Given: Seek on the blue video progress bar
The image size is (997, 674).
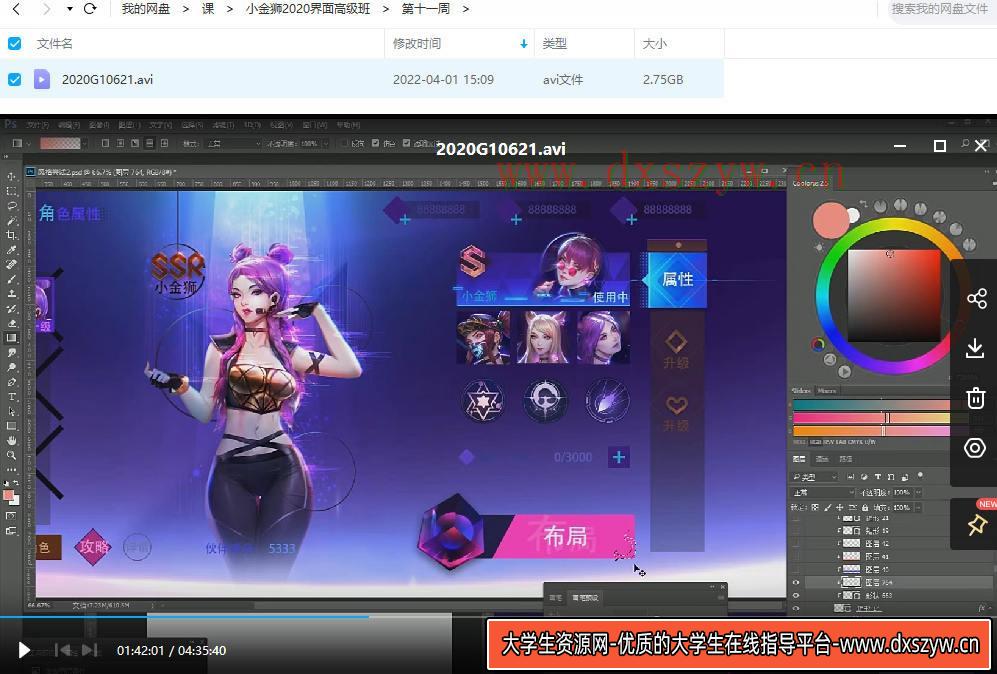Looking at the screenshot, I should pyautogui.click(x=184, y=616).
